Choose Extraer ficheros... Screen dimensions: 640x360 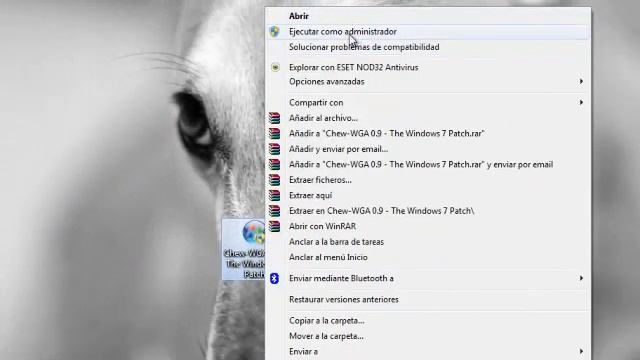[320, 180]
